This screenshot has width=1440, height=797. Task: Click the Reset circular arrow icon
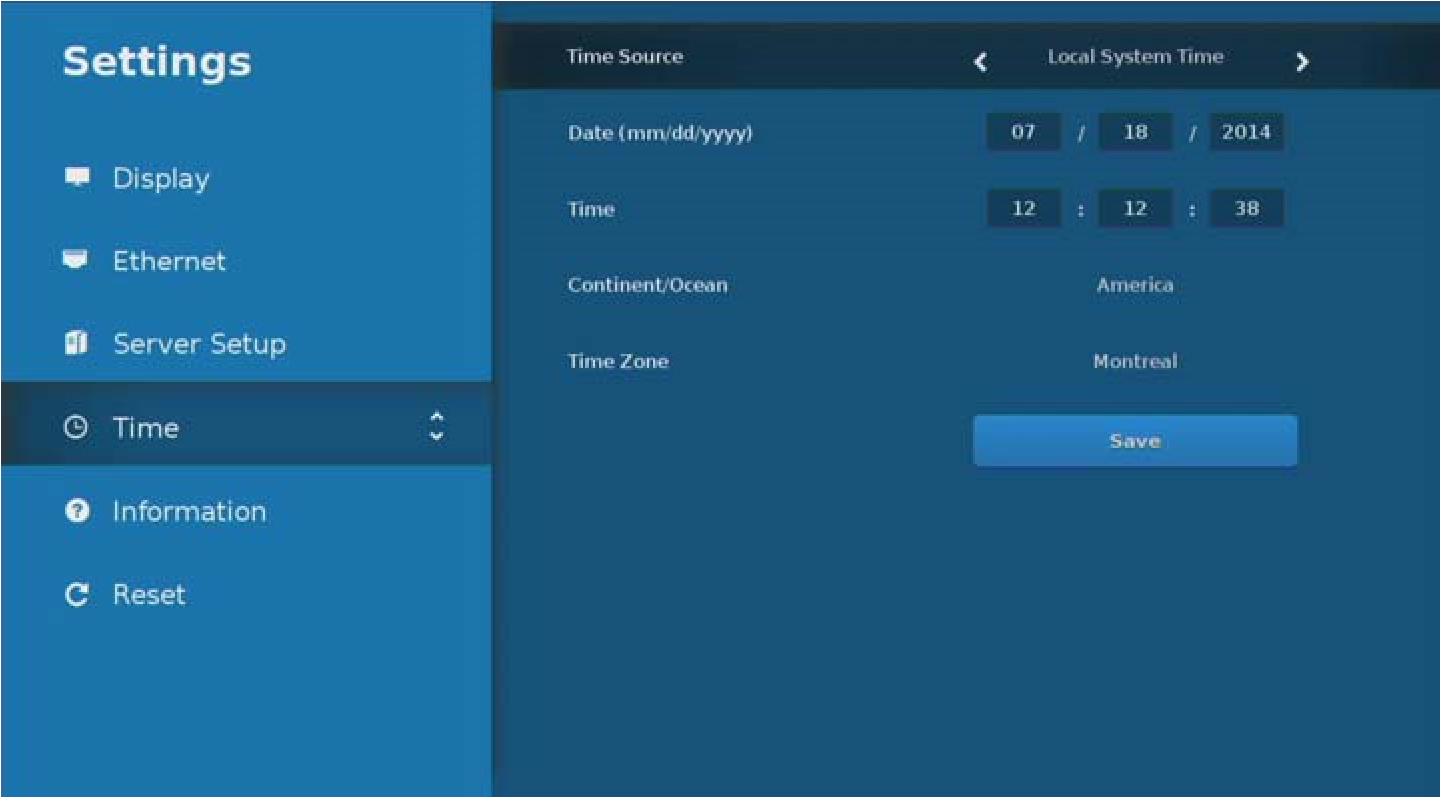(76, 595)
